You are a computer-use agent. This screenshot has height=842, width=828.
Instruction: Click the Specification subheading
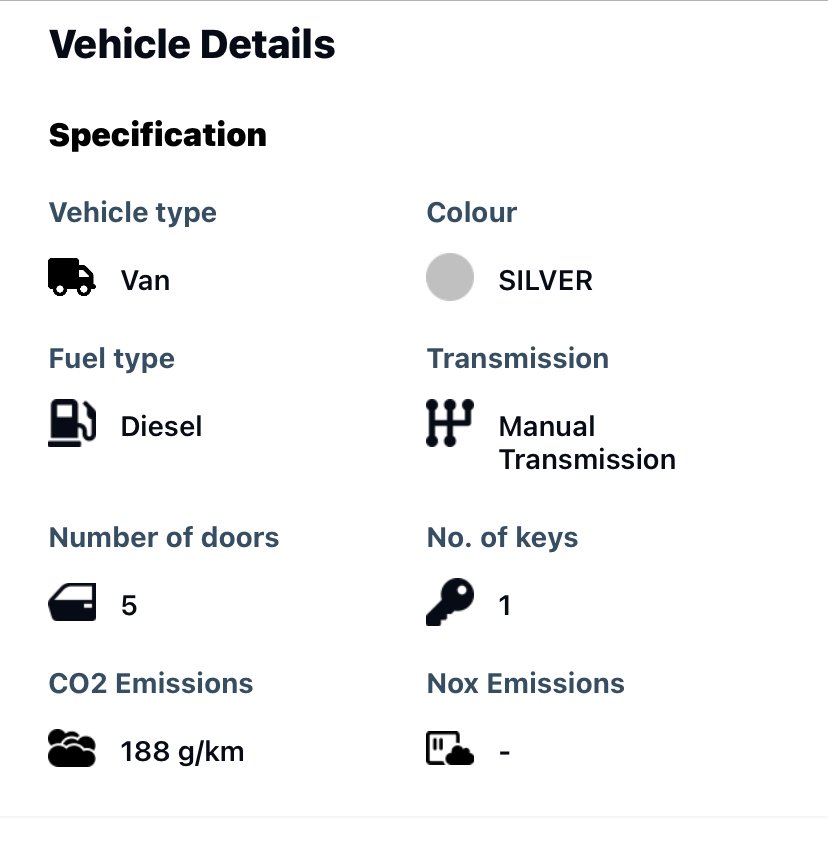click(x=158, y=135)
